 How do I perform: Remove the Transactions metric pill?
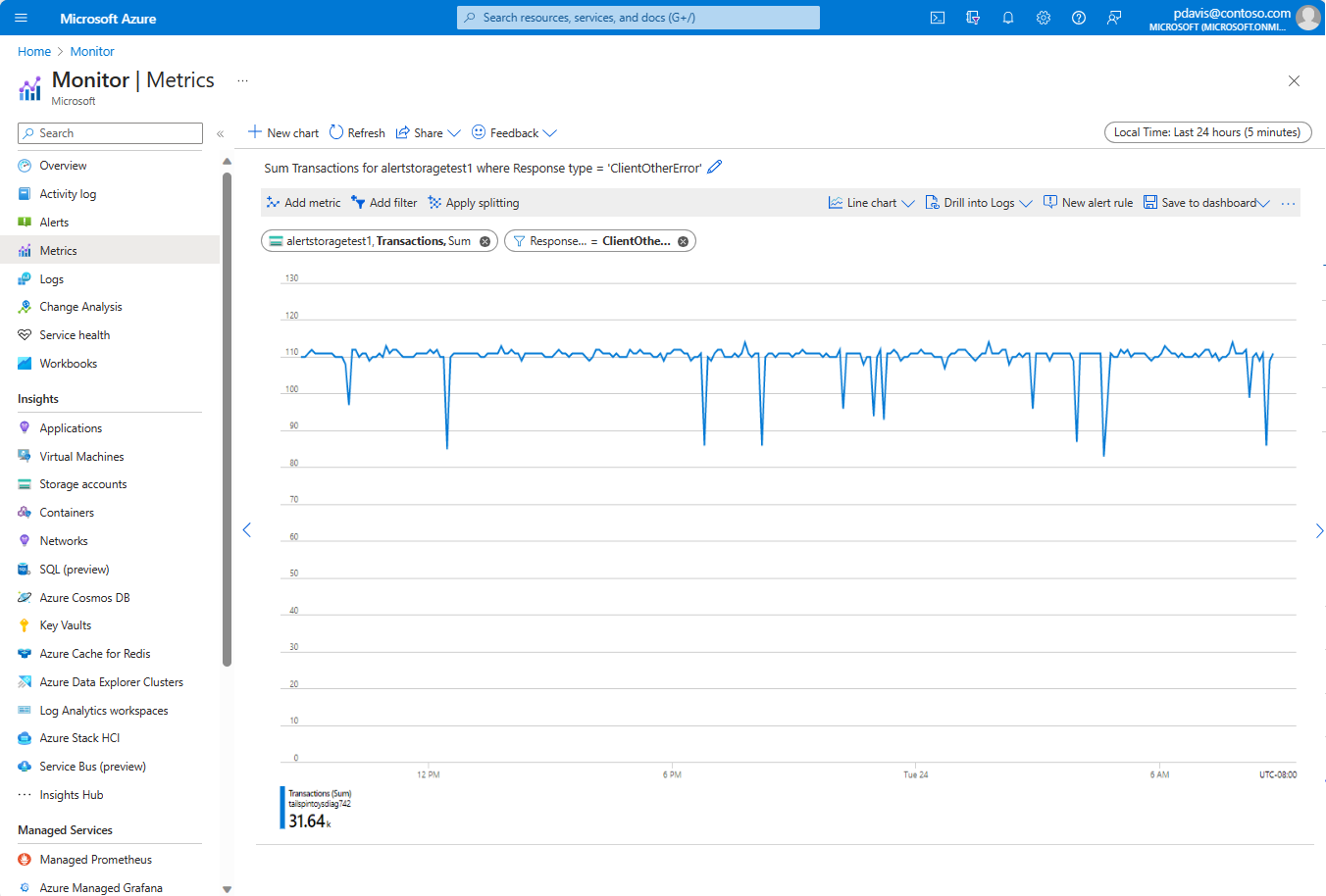tap(484, 241)
